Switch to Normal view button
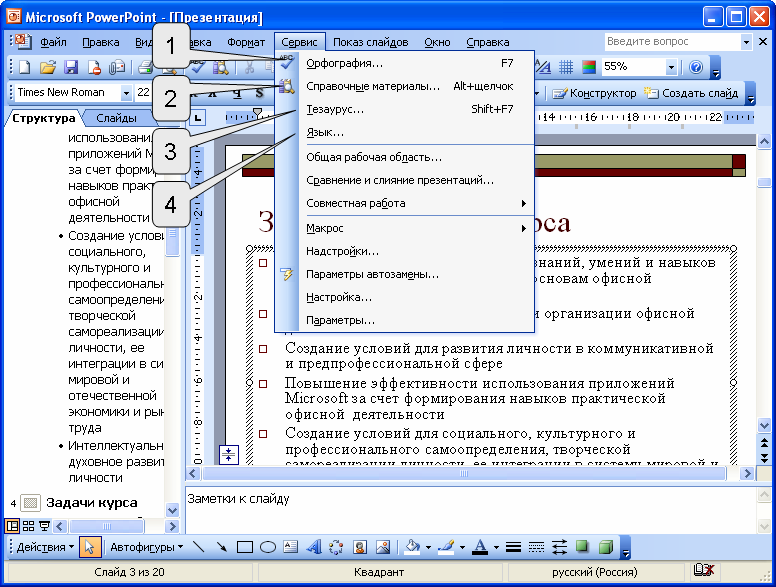Viewport: 776px width, 587px height. [x=12, y=526]
